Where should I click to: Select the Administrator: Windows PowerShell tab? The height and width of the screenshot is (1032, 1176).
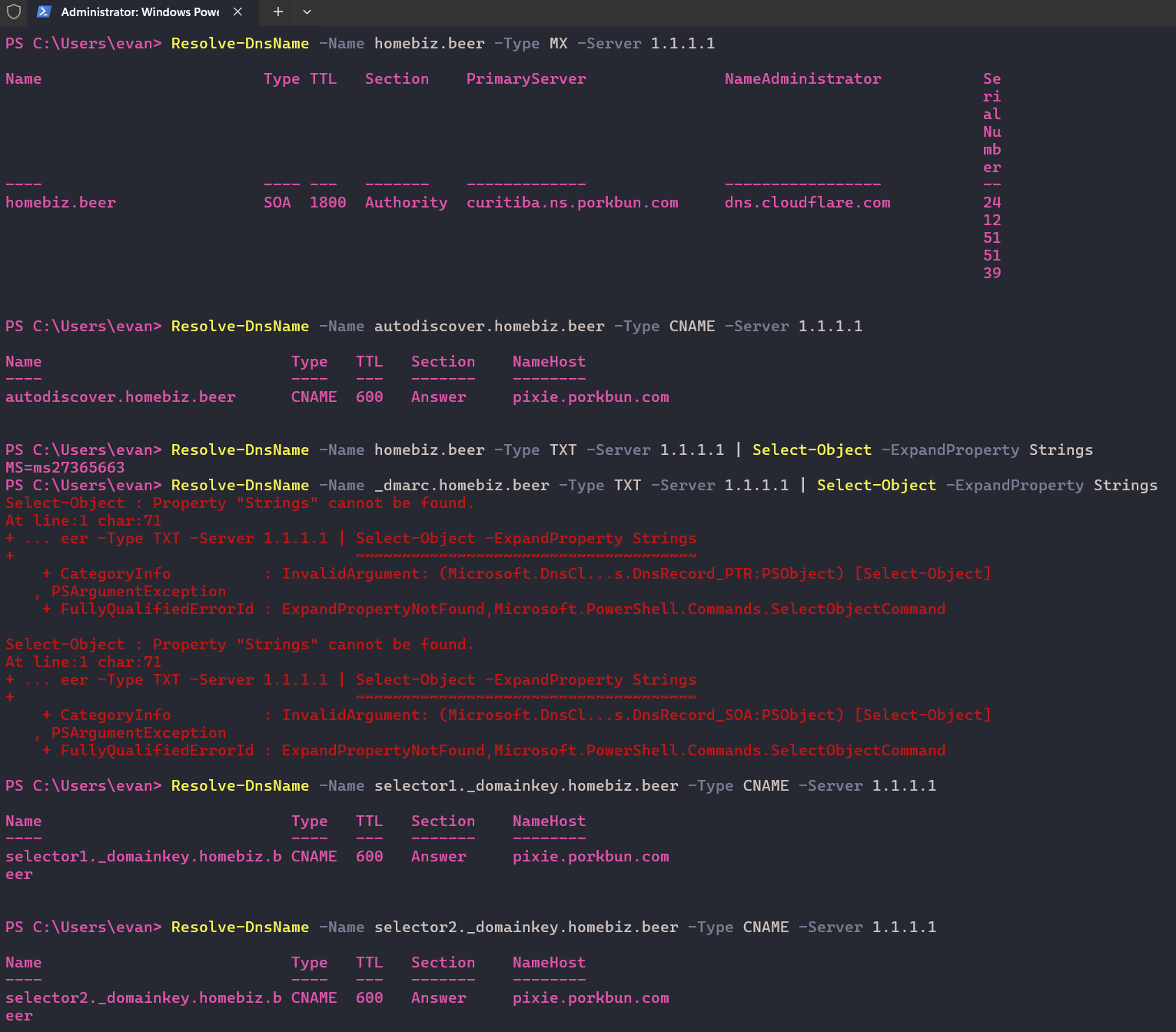click(143, 12)
